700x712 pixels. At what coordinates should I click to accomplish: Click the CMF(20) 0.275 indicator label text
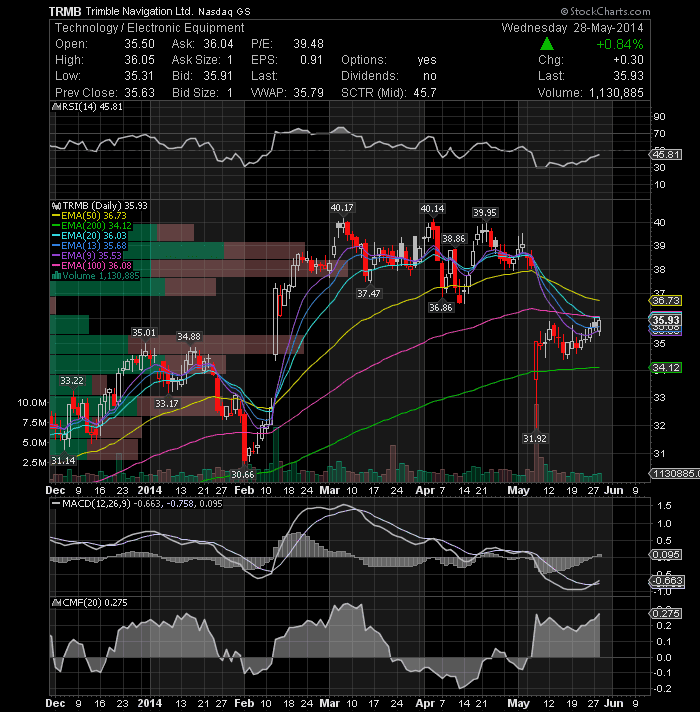(95, 603)
